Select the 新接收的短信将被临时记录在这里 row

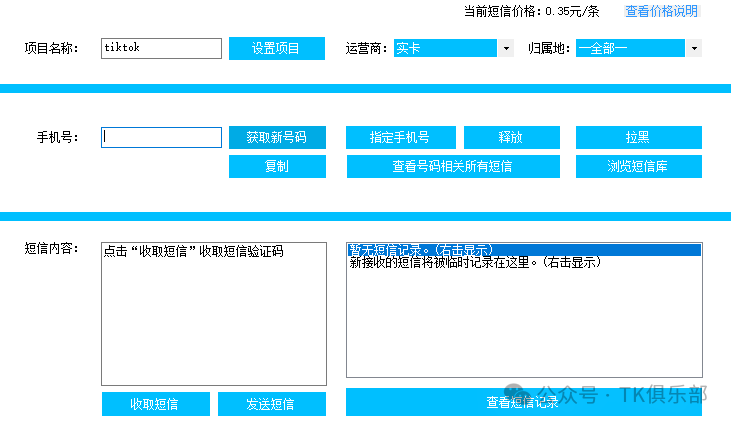tap(524, 263)
